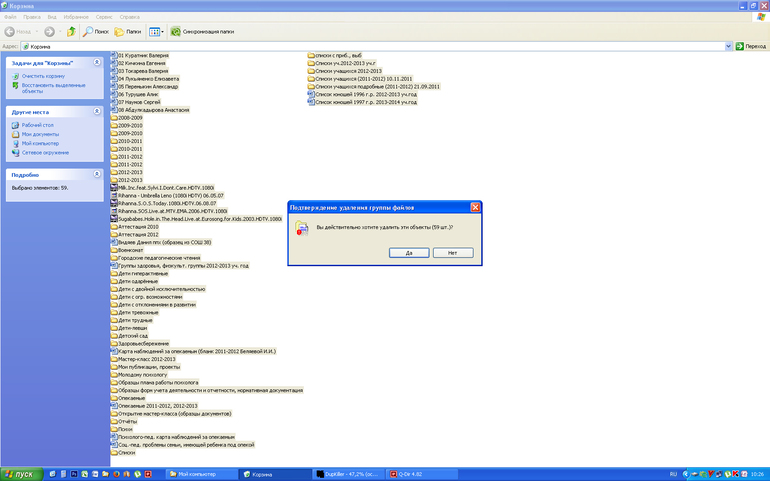Collapse the Задачи для Корзины panel
Screen dimensions: 770x481
coord(97,62)
